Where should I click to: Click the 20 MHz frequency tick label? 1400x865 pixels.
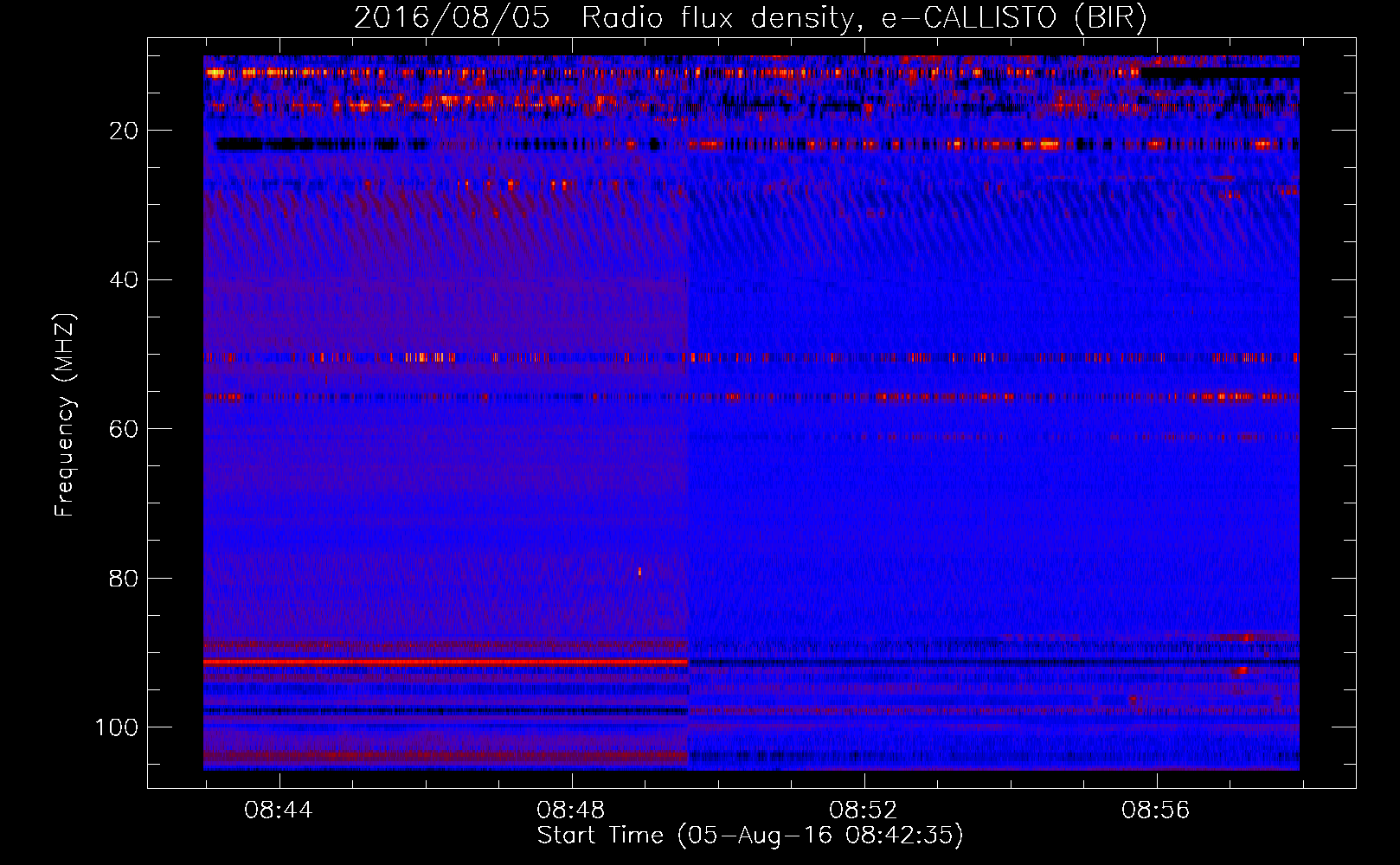coord(124,131)
